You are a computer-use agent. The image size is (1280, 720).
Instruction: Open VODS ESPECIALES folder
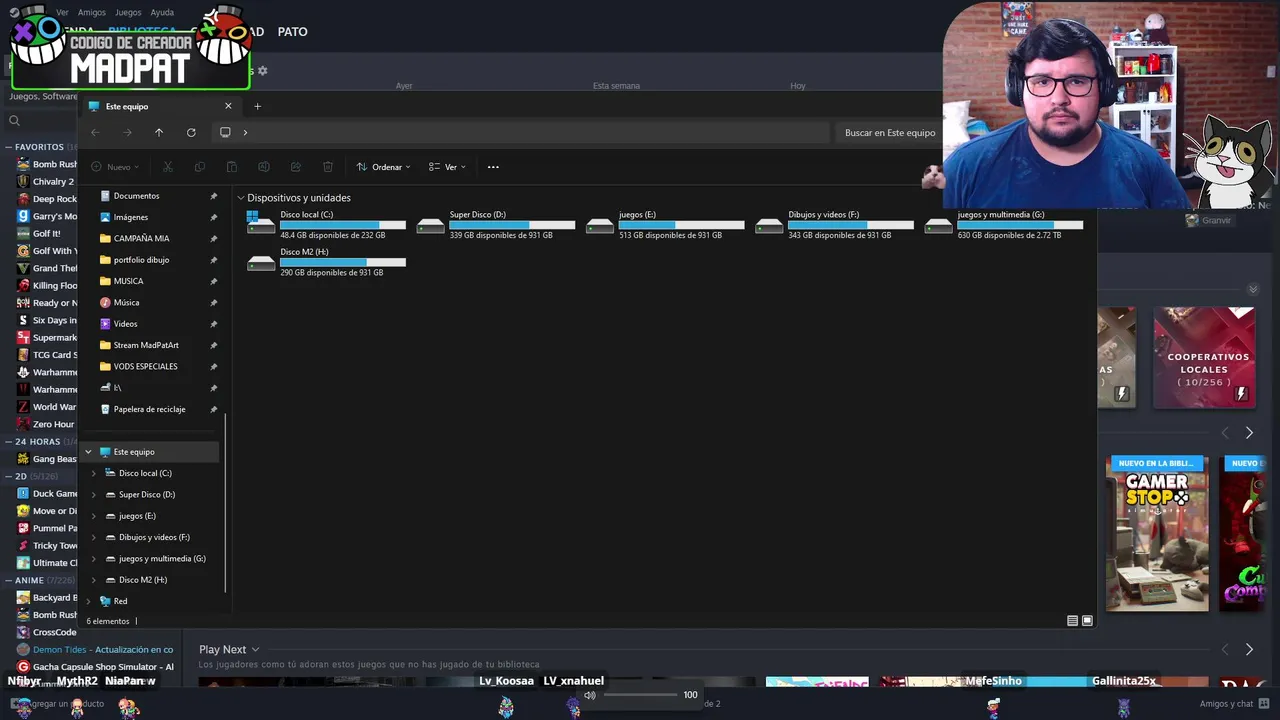(x=145, y=367)
